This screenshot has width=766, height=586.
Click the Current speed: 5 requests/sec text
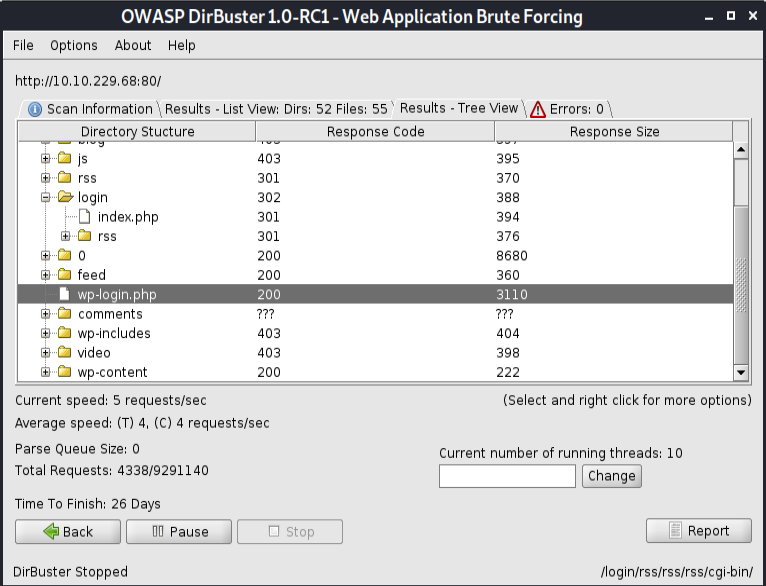pos(111,400)
